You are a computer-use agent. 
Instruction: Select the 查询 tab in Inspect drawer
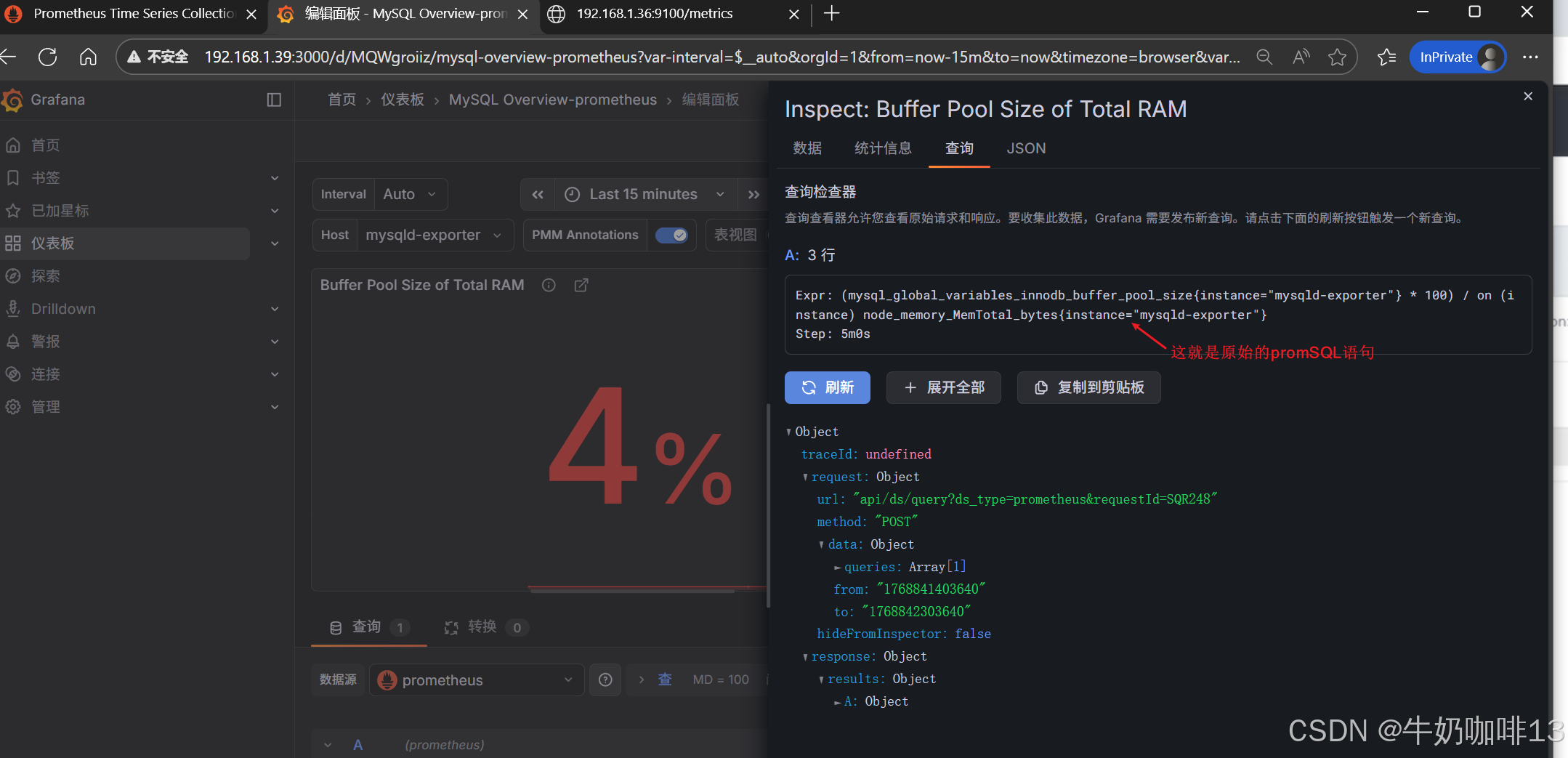click(x=959, y=148)
